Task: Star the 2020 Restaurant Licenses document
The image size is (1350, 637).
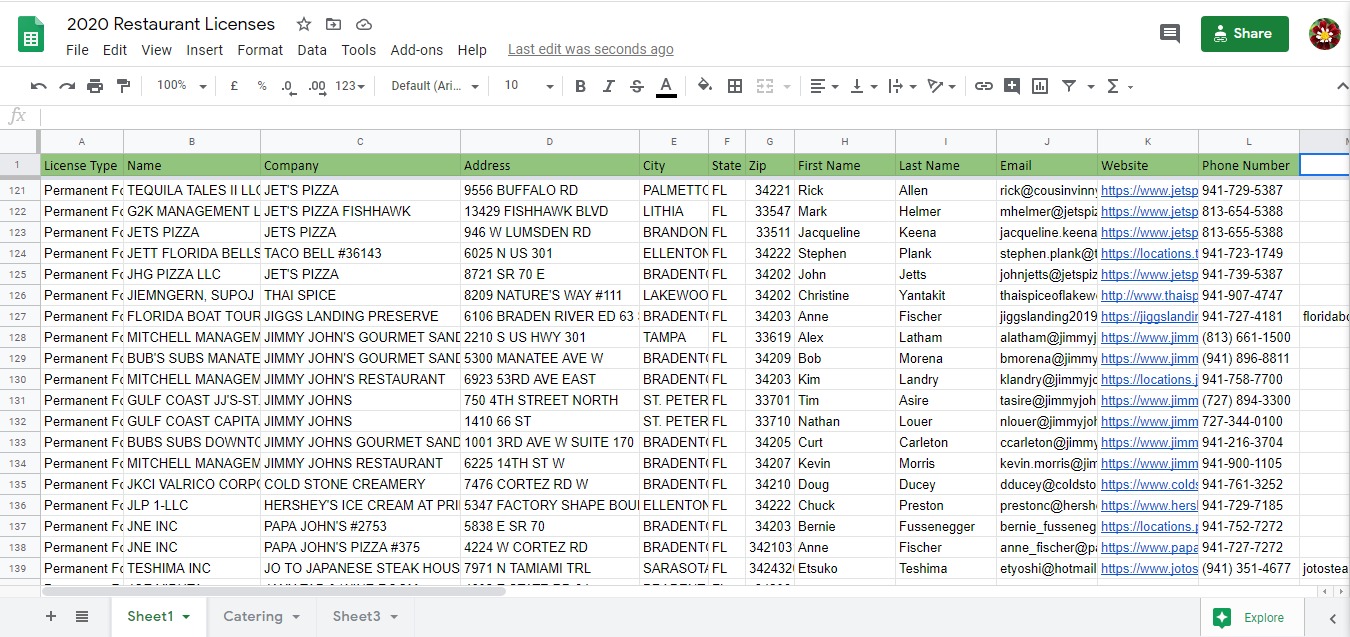Action: tap(304, 24)
